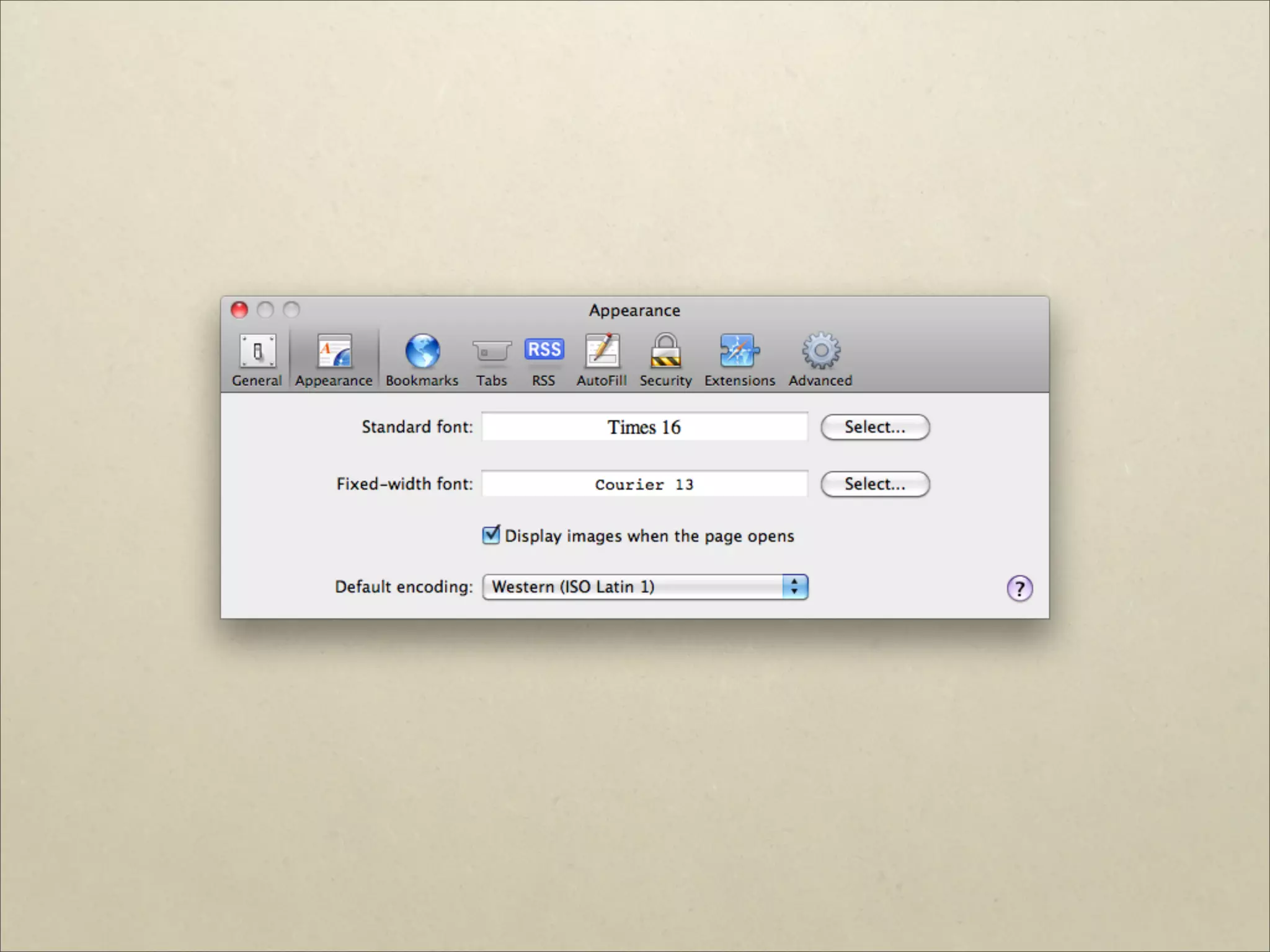The height and width of the screenshot is (952, 1270).
Task: Click the Bookmarks tab label text
Action: [x=422, y=381]
